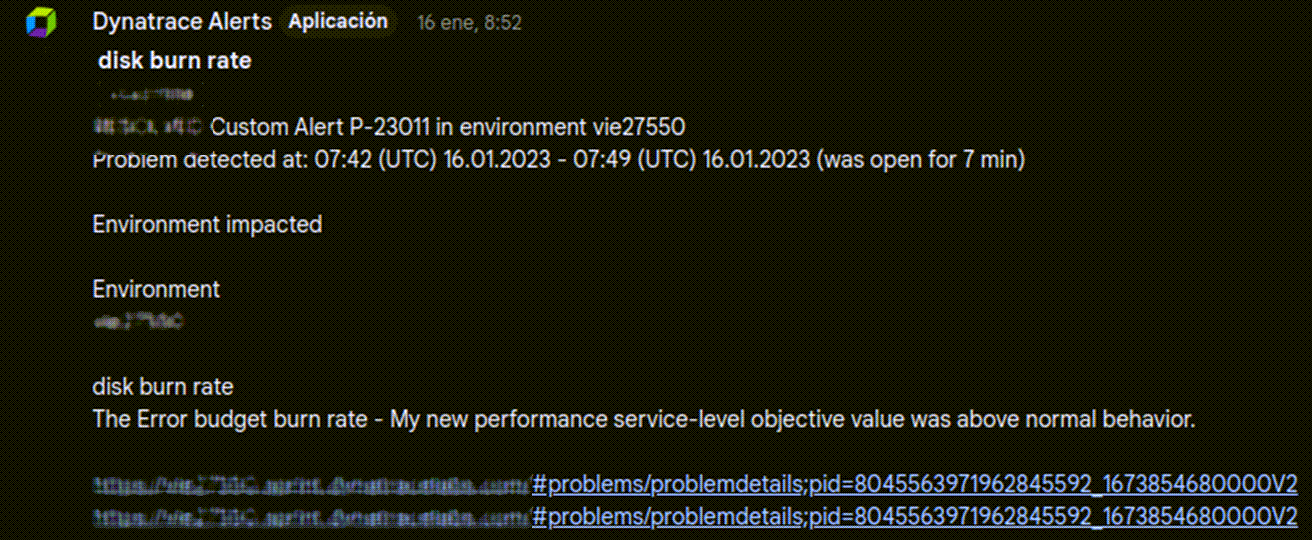Click the Environment impacted heading
Viewport: 1312px width, 540px height.
point(207,224)
